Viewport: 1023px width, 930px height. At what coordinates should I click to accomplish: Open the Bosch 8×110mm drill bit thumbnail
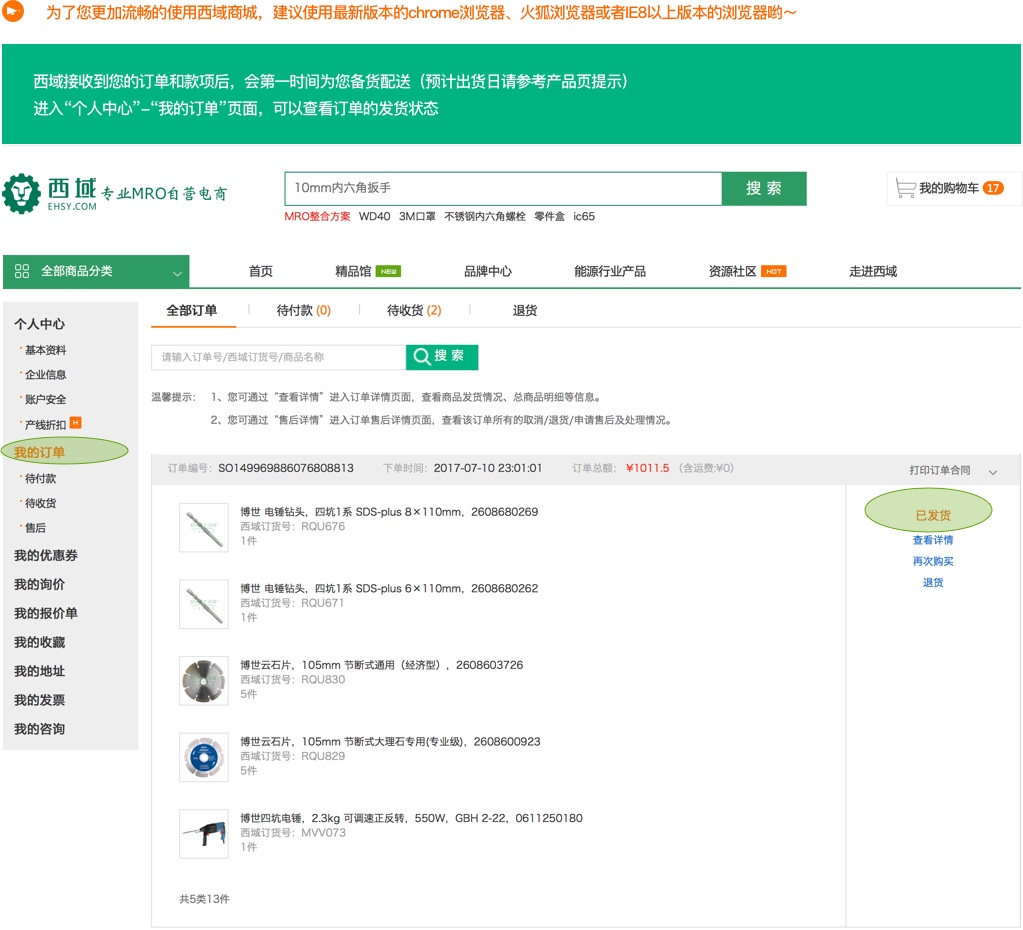[x=204, y=527]
